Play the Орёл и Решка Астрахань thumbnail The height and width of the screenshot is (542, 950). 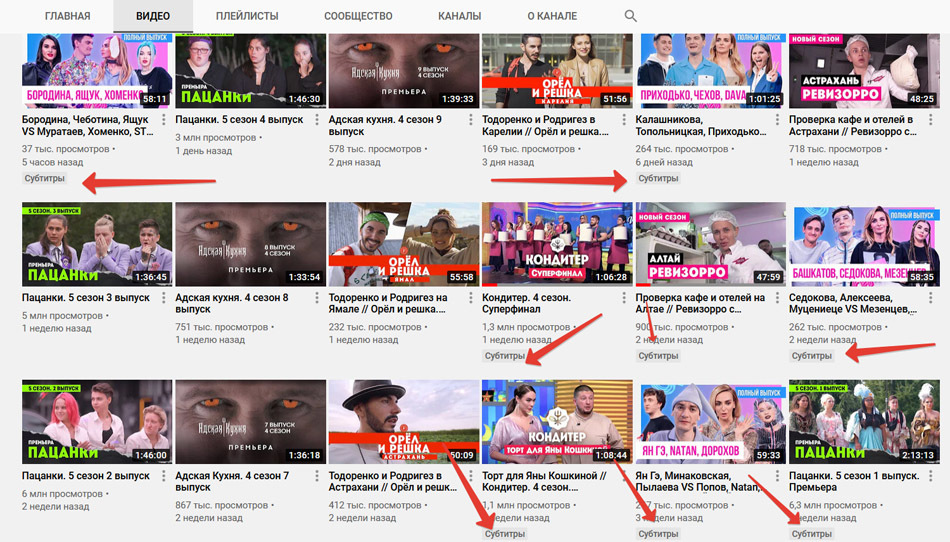point(404,422)
